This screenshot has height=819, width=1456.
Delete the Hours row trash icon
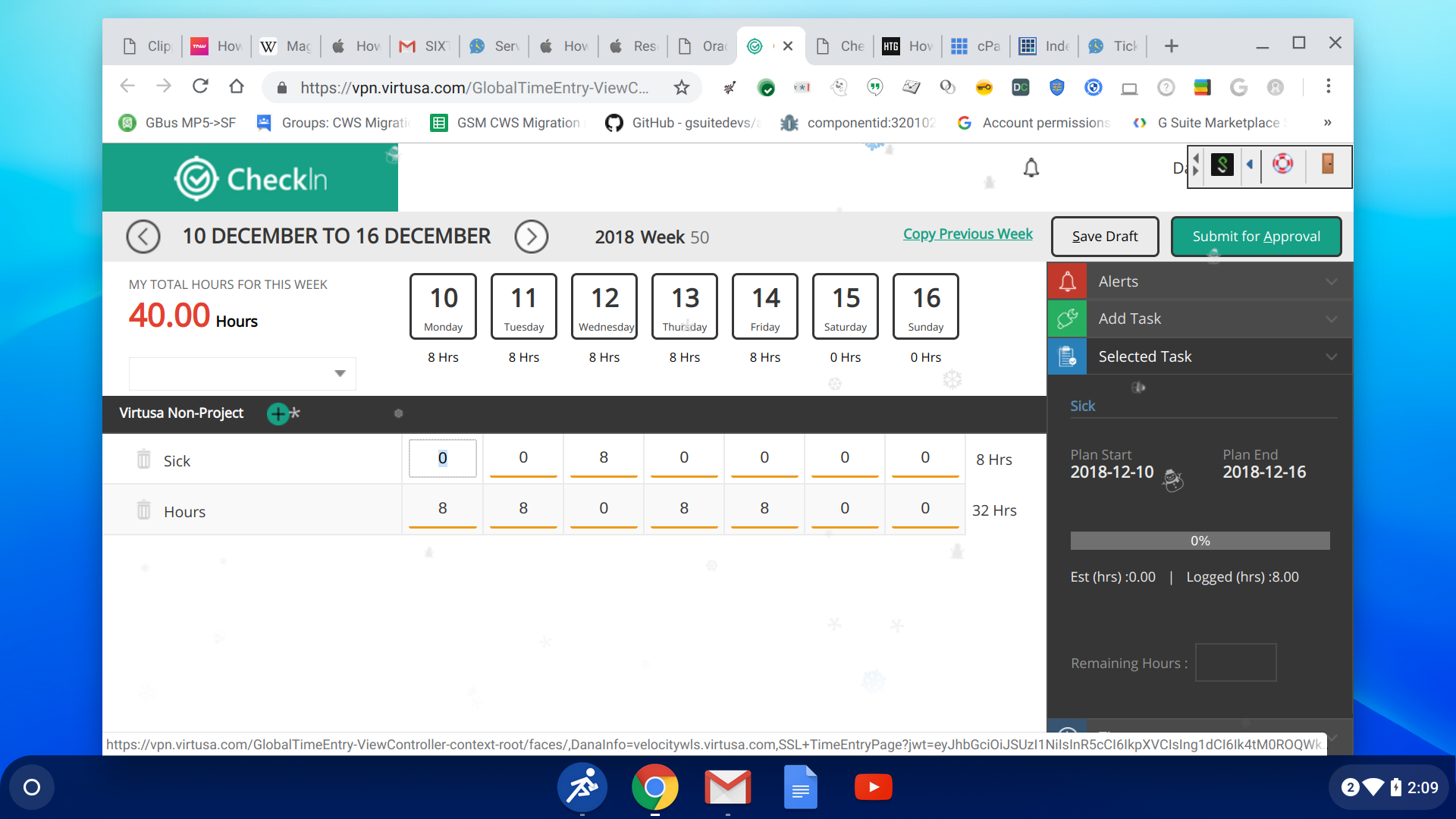(143, 510)
